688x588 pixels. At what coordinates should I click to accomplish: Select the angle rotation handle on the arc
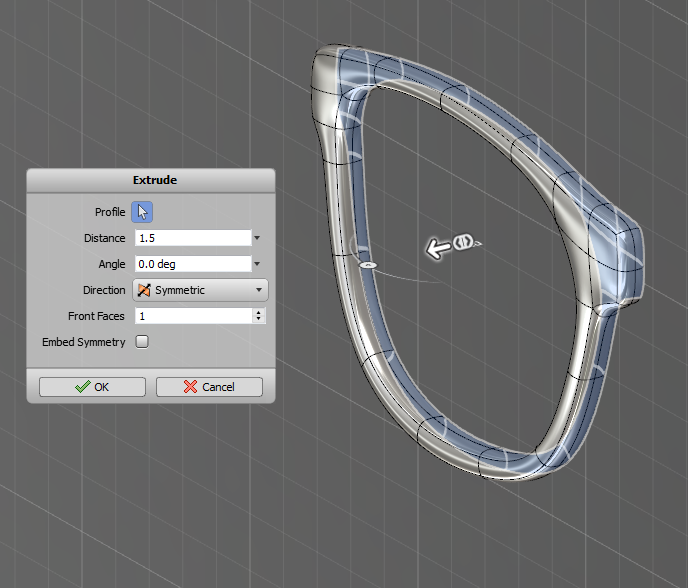click(x=368, y=265)
